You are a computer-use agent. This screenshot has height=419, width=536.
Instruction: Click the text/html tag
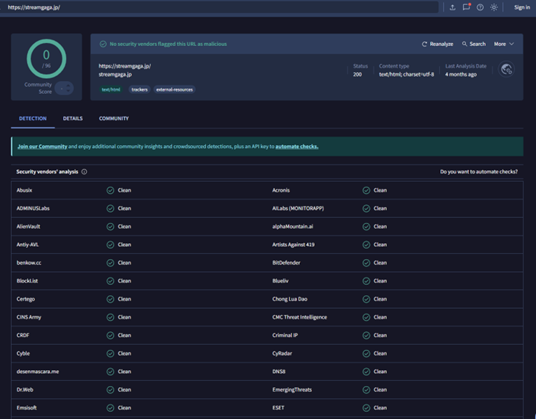pyautogui.click(x=111, y=90)
